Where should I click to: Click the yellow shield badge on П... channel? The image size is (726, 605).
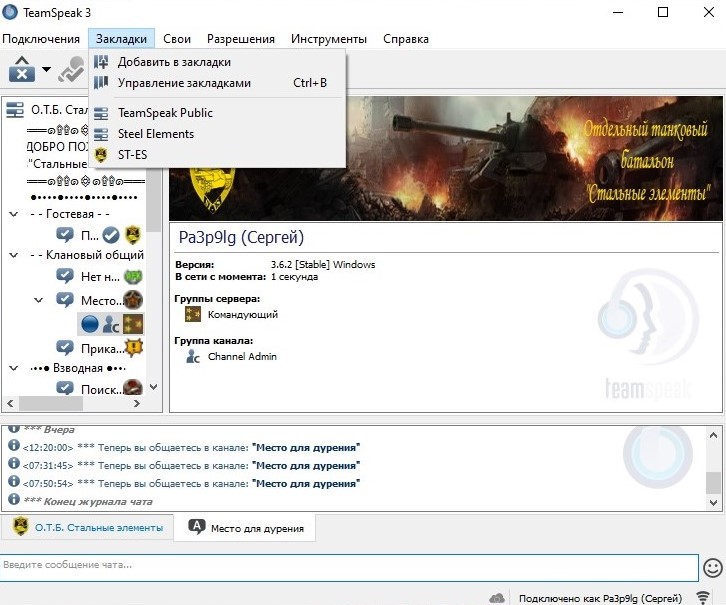point(133,235)
